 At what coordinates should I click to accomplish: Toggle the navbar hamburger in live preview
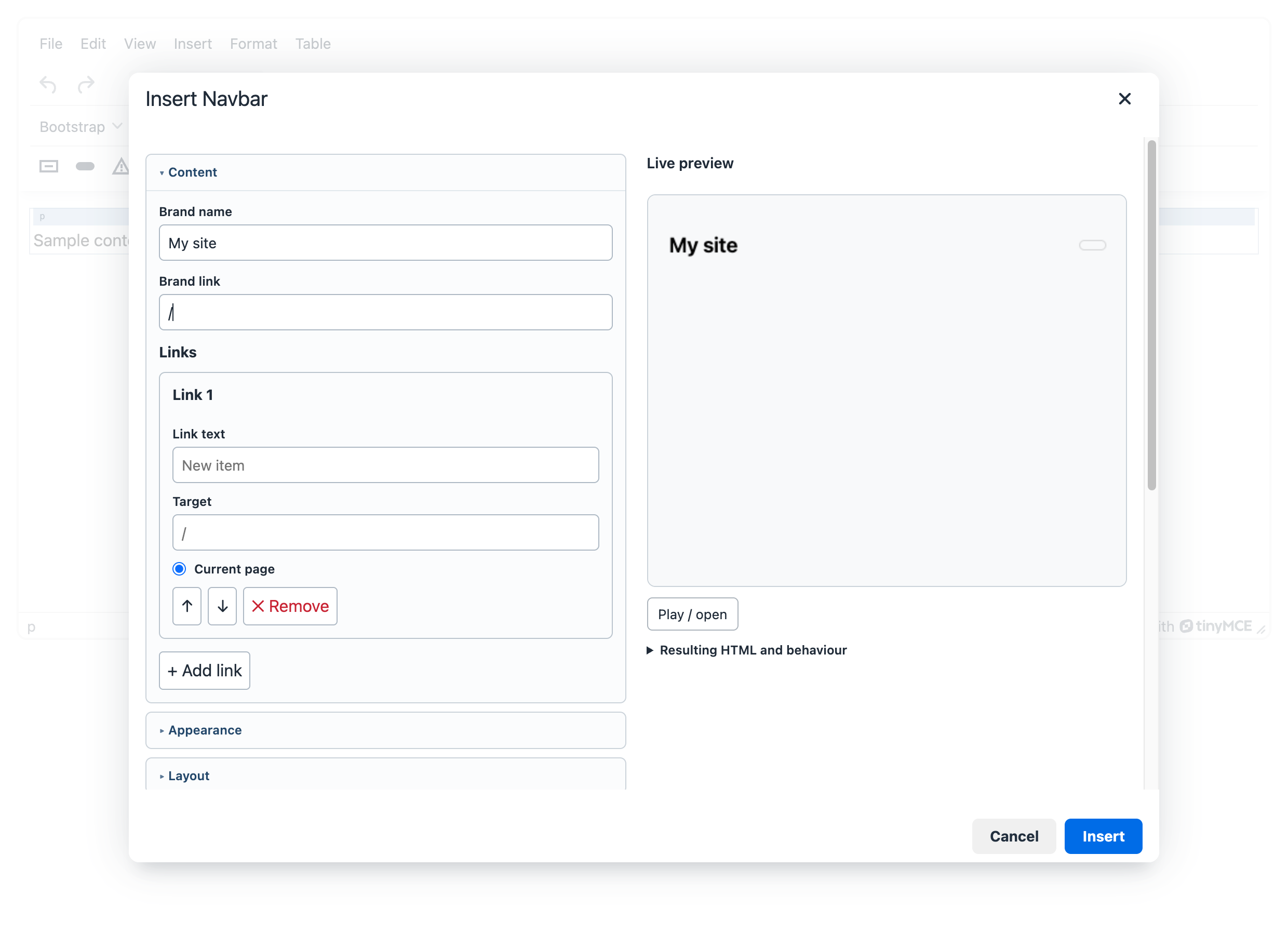(x=1092, y=245)
